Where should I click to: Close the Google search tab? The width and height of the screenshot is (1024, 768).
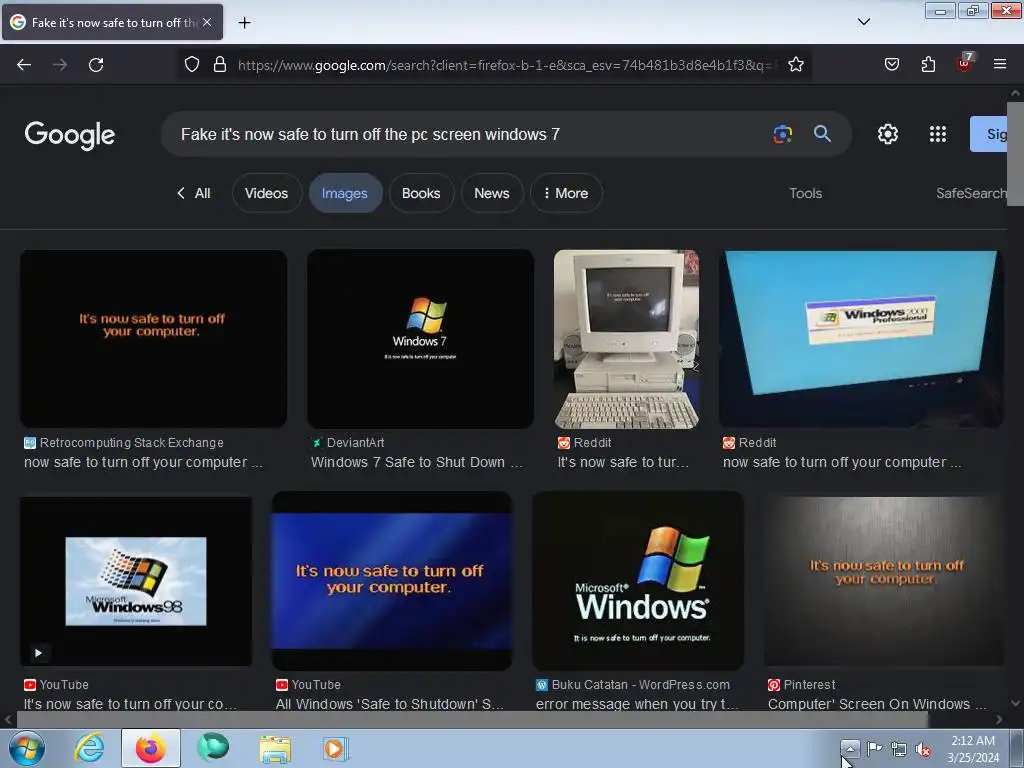(207, 22)
